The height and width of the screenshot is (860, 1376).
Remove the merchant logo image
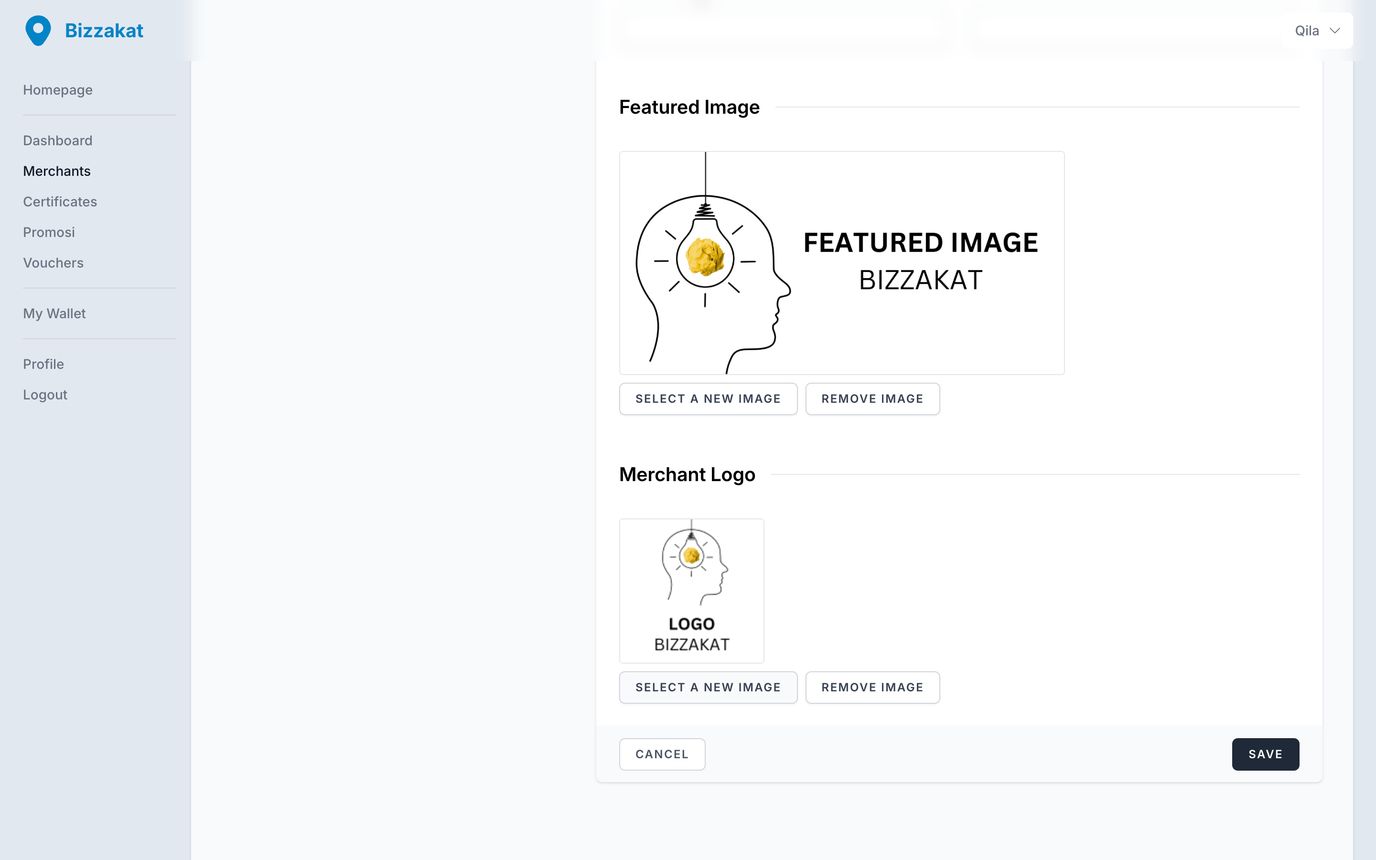coord(872,688)
